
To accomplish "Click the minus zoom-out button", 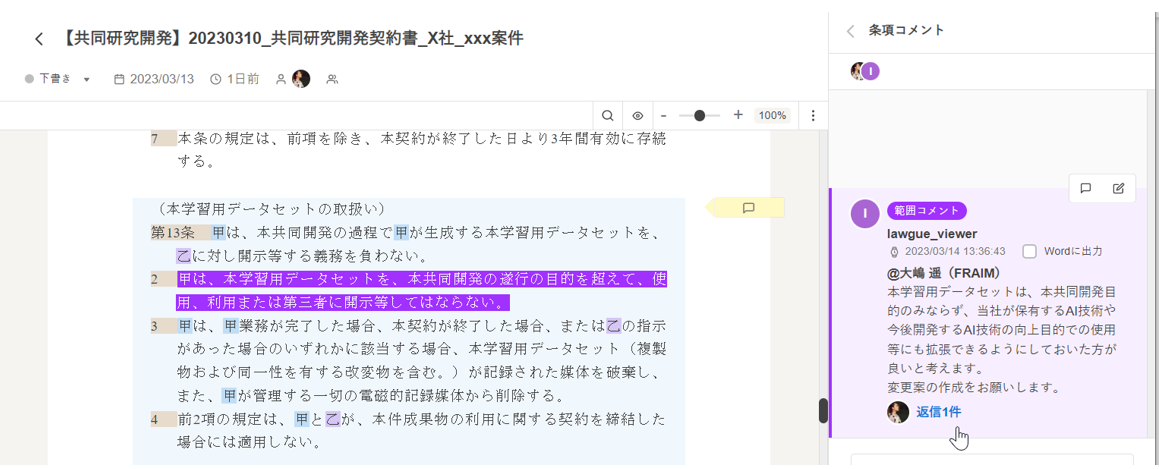I will click(x=663, y=116).
